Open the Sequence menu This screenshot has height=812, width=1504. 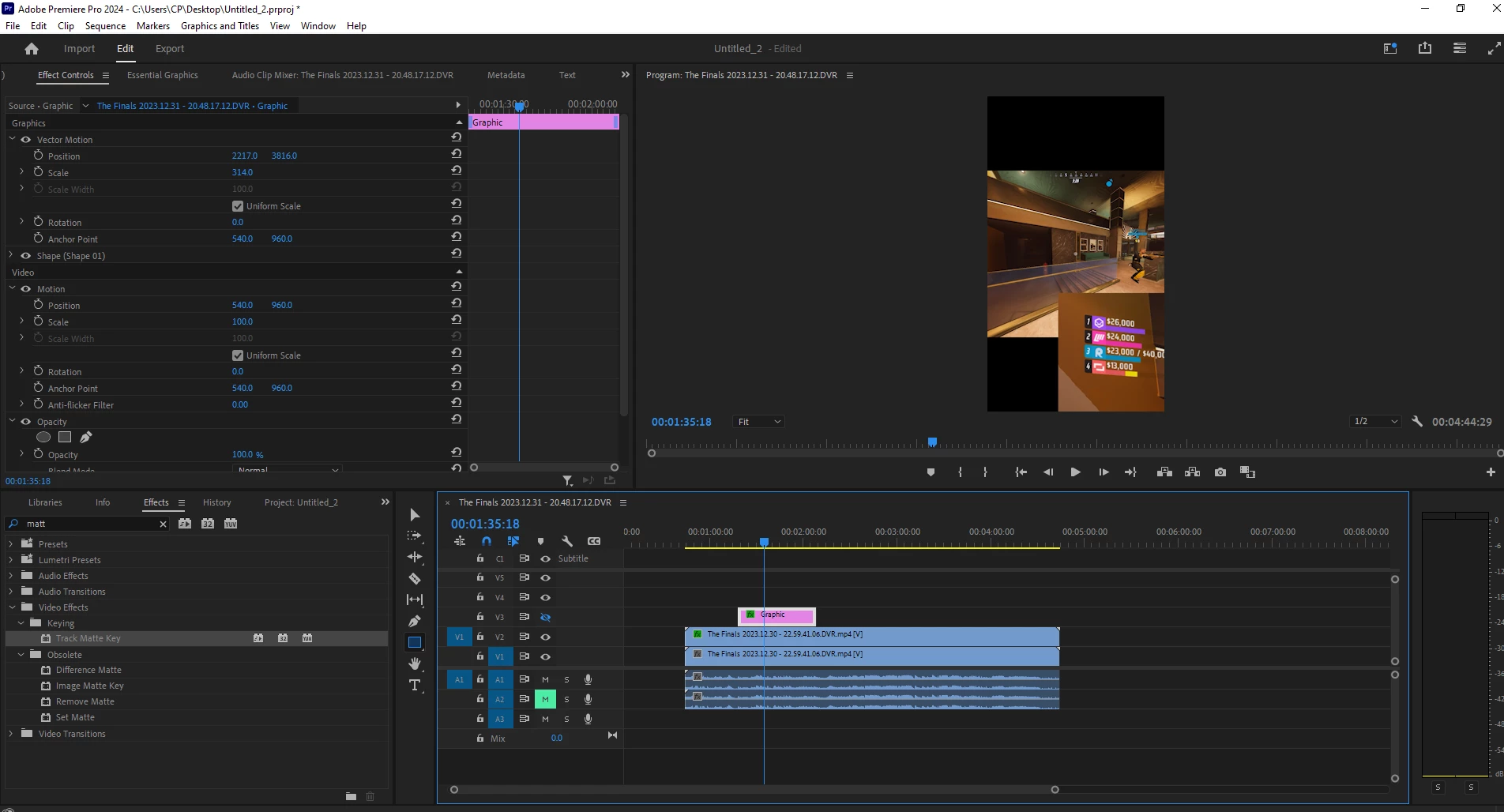point(105,26)
